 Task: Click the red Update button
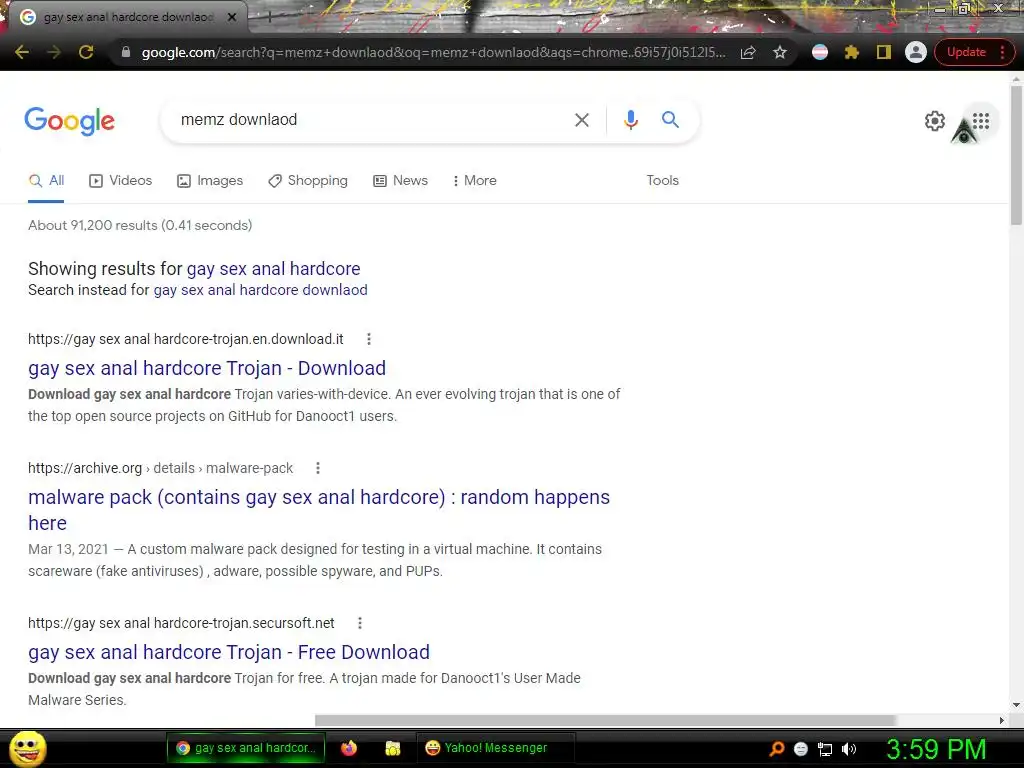tap(966, 52)
